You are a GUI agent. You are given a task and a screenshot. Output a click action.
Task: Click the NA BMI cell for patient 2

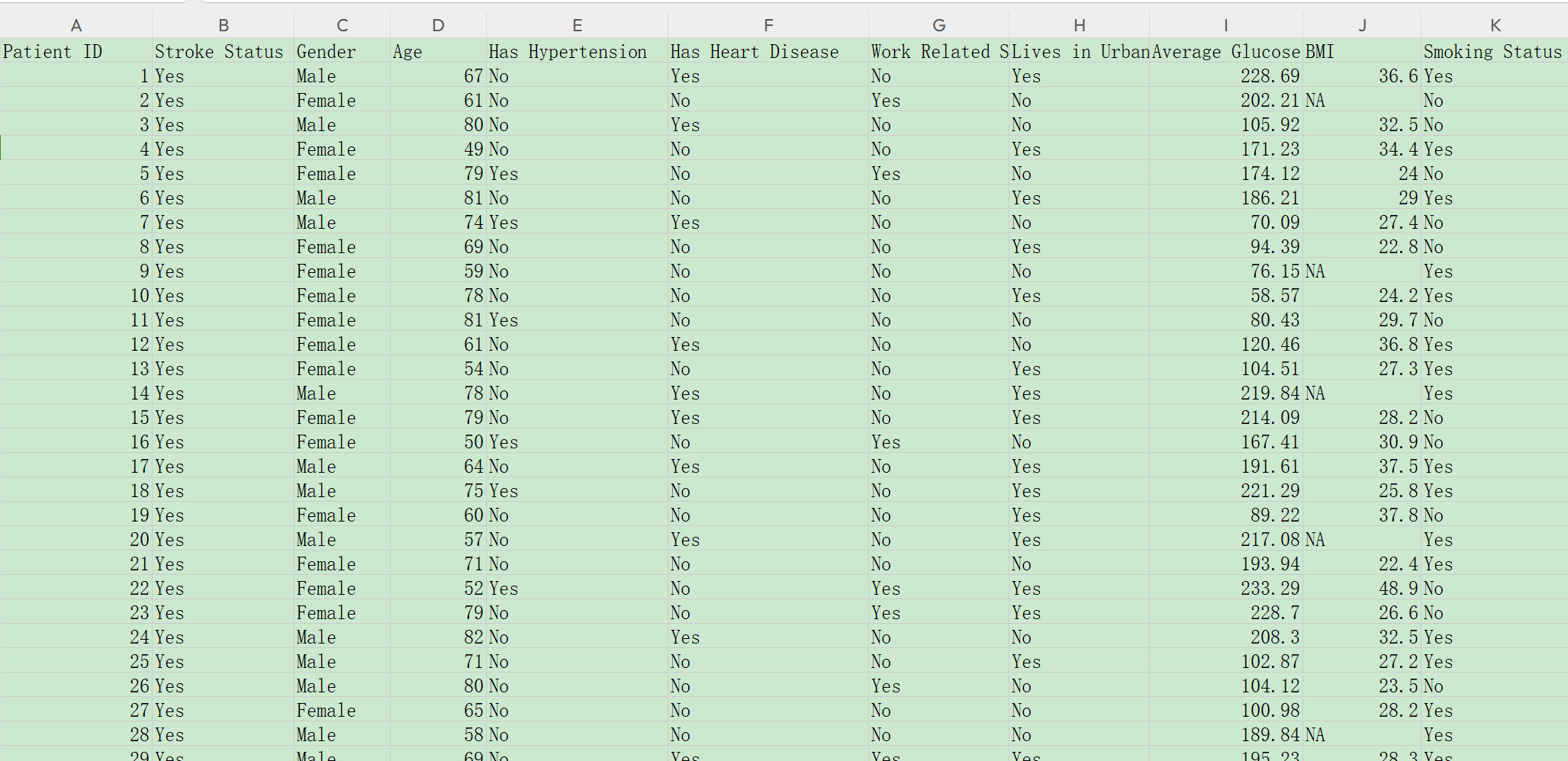click(1362, 100)
